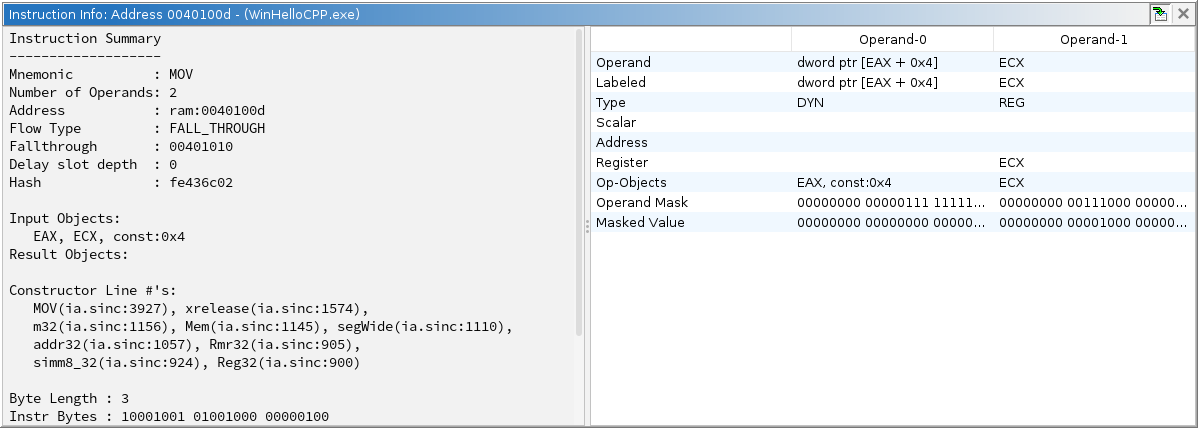Click the DYN type cell
The height and width of the screenshot is (428, 1198).
(x=811, y=102)
